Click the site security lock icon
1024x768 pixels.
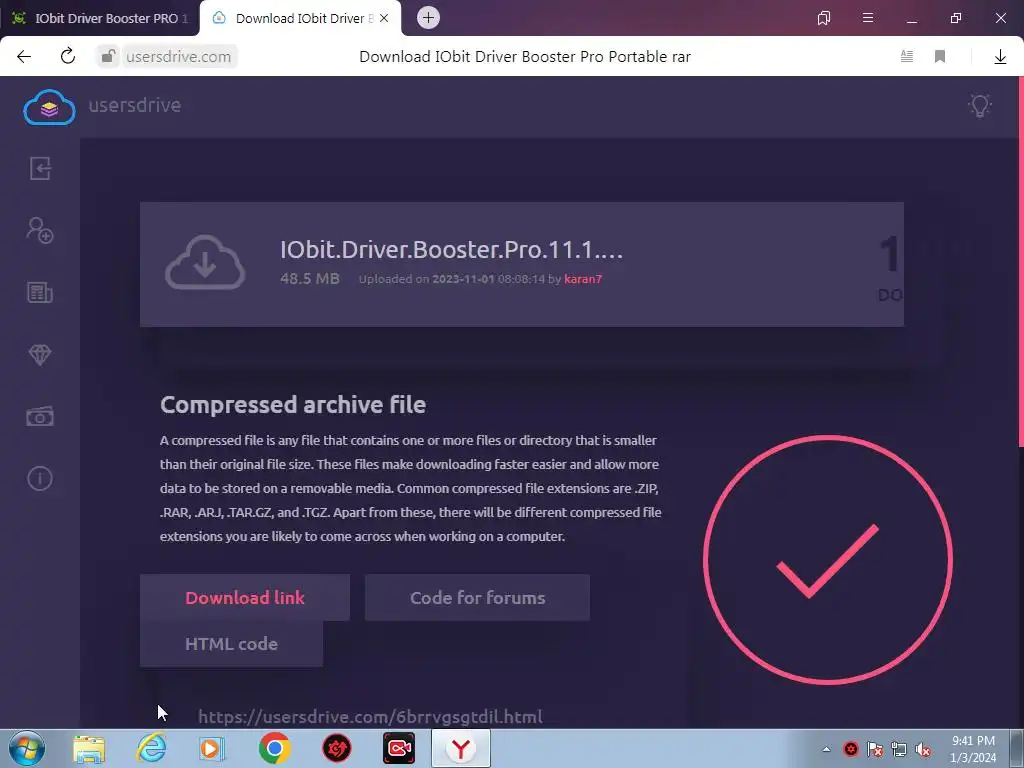(x=108, y=56)
